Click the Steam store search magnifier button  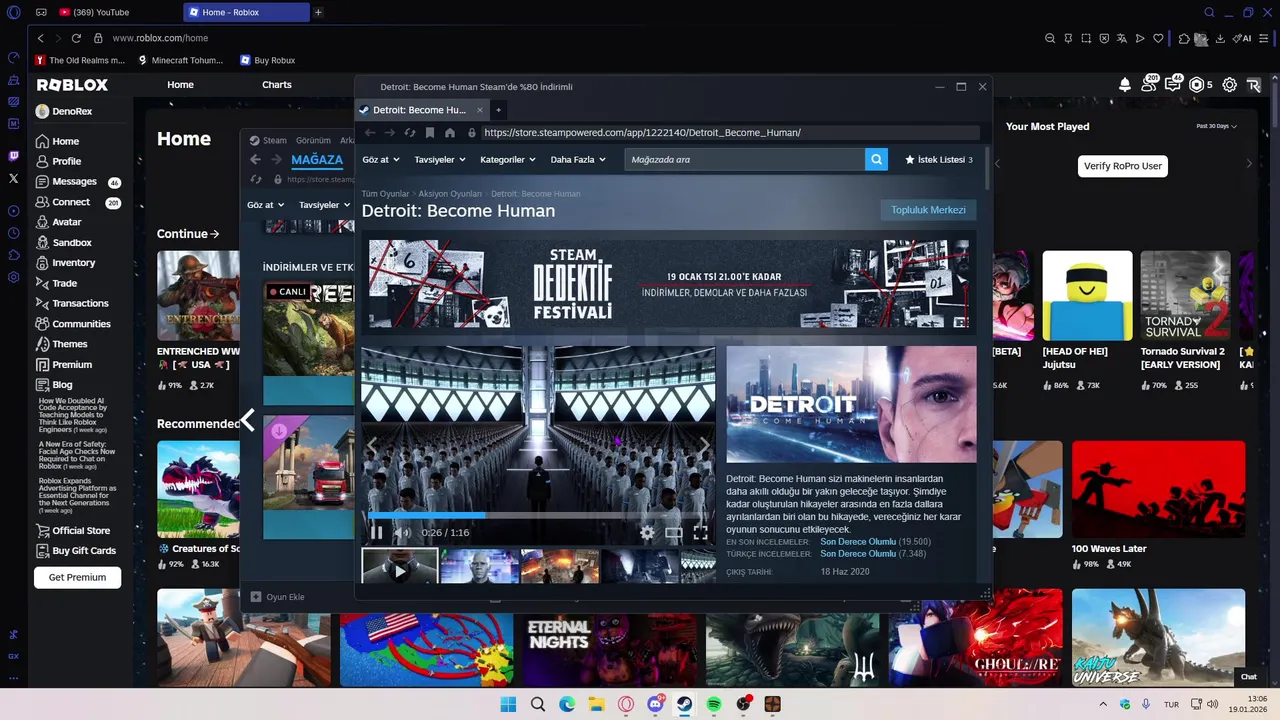point(876,159)
